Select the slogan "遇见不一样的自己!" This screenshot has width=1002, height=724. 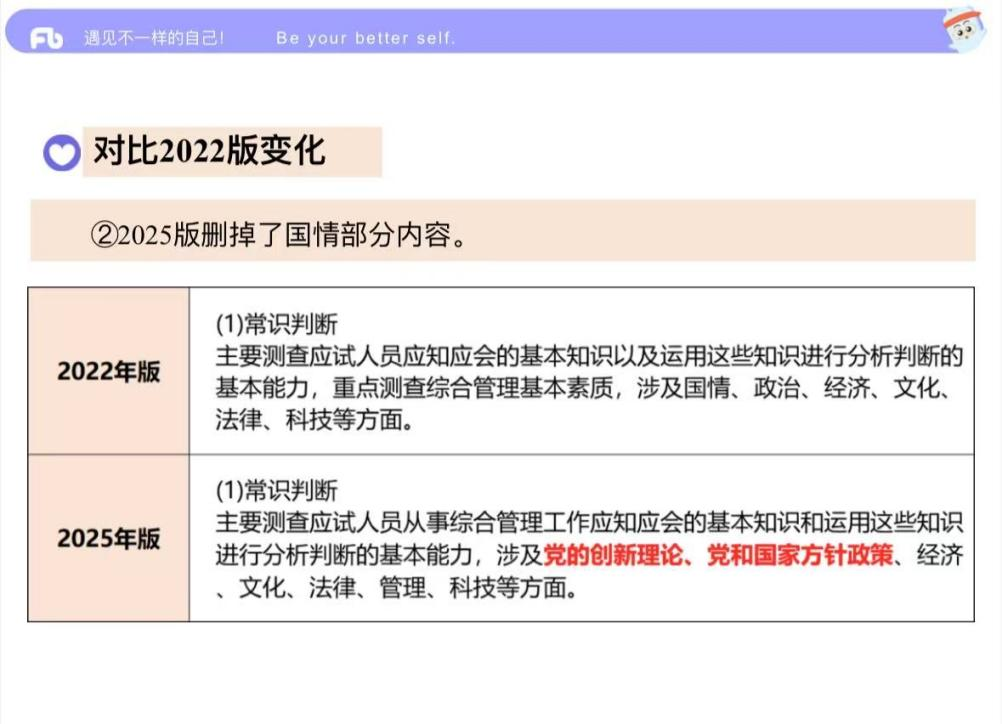[153, 38]
